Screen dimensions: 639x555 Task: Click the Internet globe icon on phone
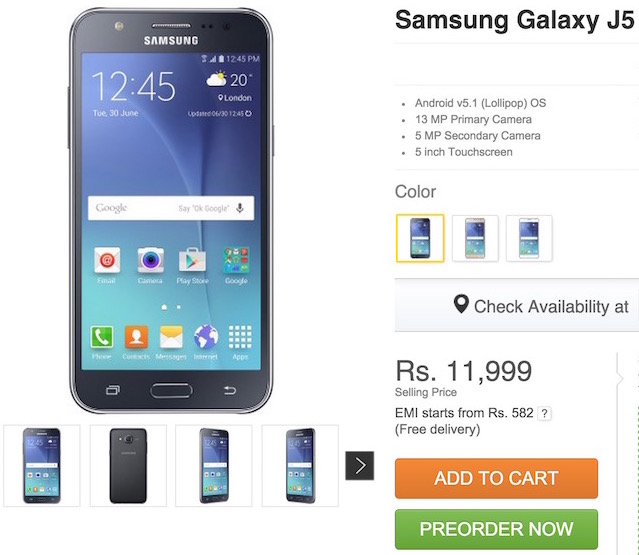[x=206, y=337]
